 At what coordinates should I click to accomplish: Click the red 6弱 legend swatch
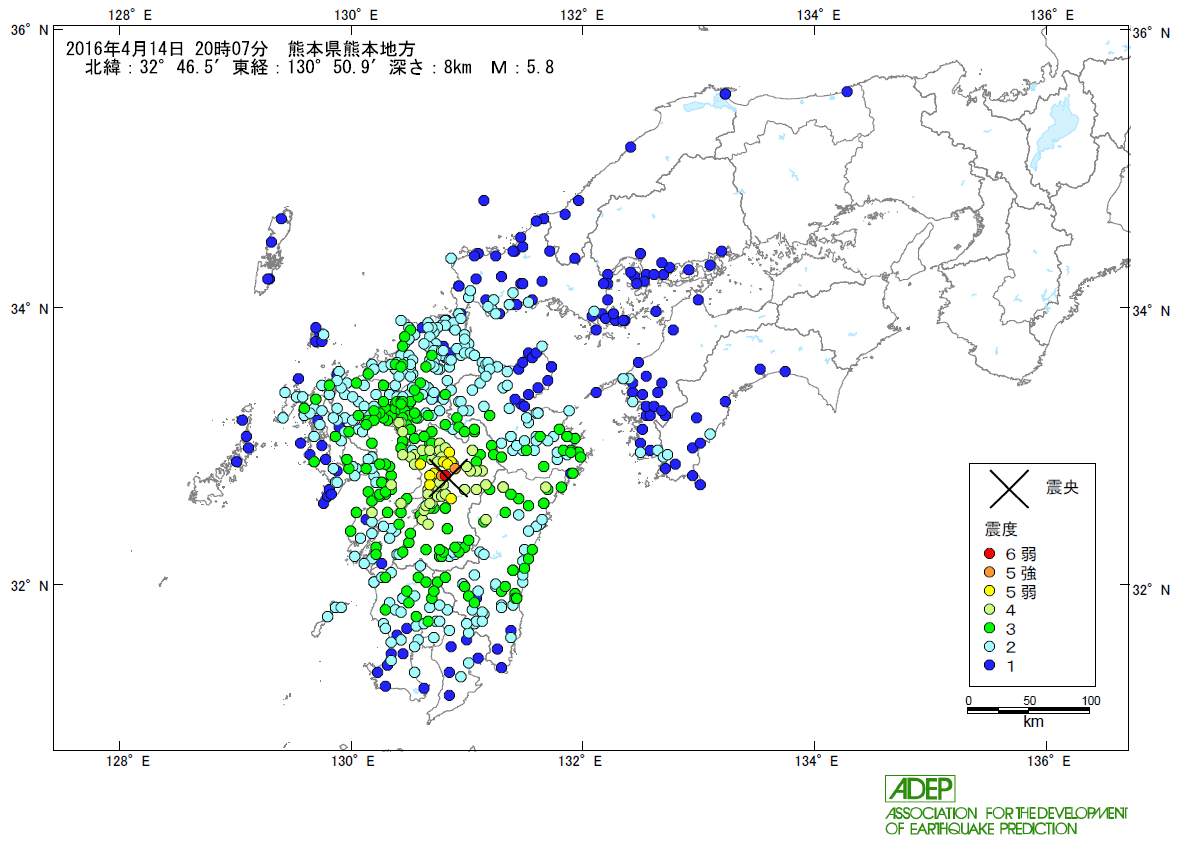(x=989, y=554)
